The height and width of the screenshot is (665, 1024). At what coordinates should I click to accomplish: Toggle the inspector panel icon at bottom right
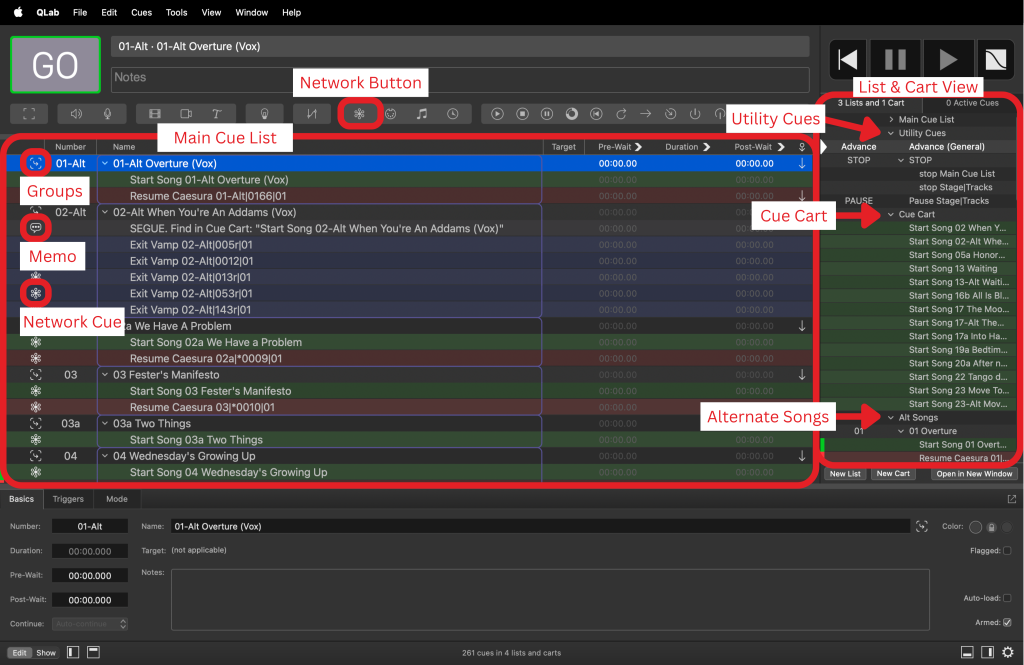coord(967,652)
